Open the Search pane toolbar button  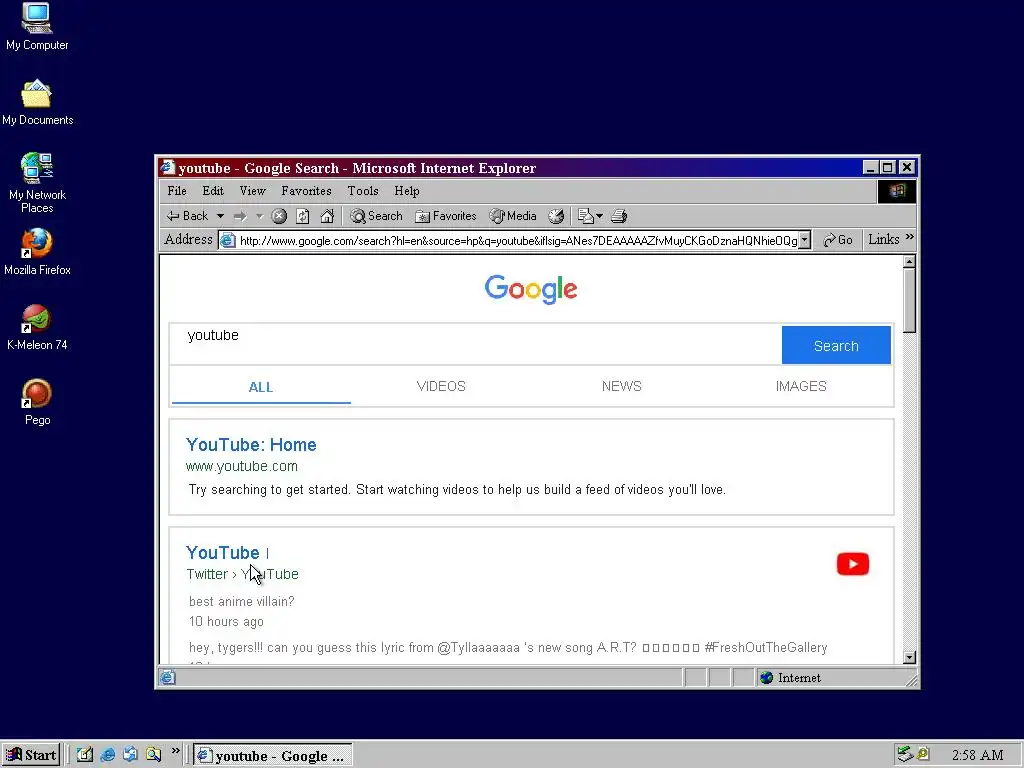pyautogui.click(x=376, y=216)
